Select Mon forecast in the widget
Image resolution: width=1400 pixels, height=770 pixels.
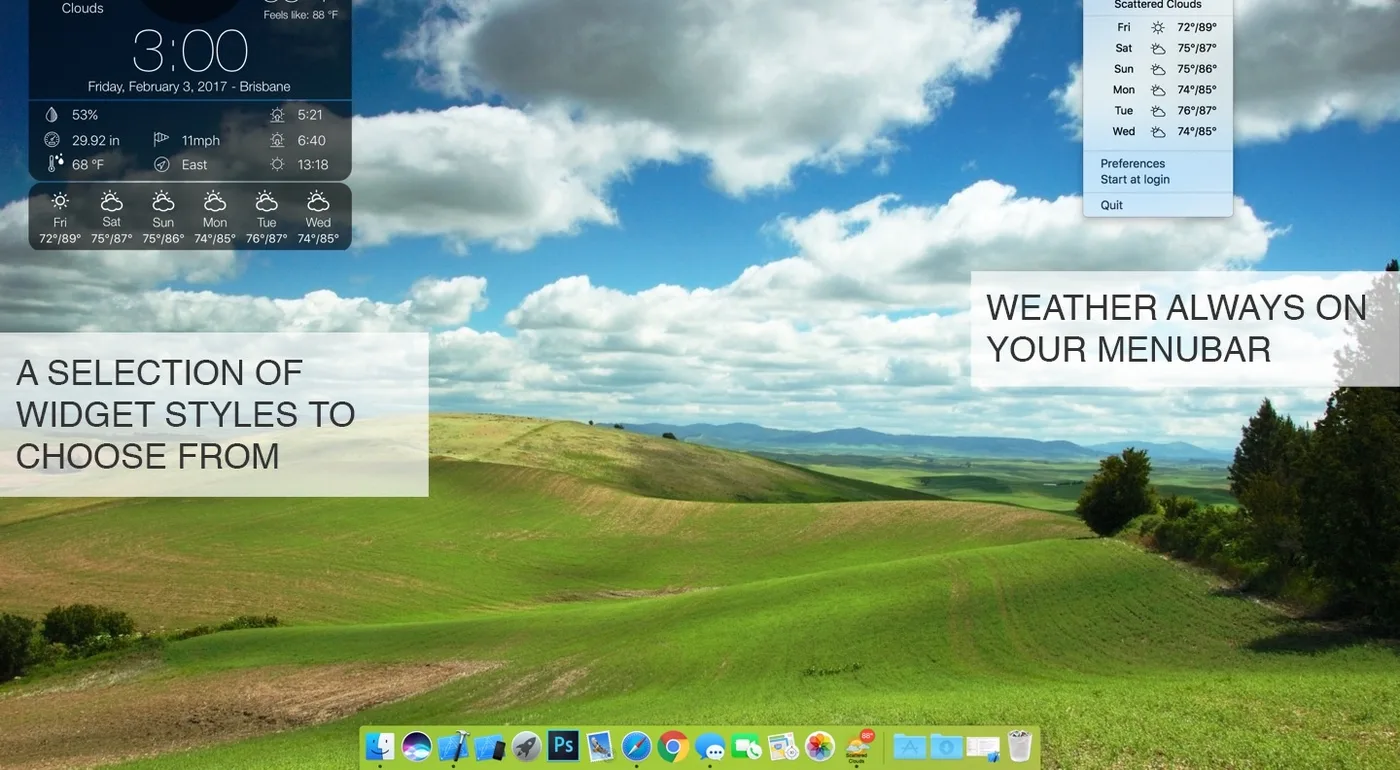pyautogui.click(x=215, y=217)
